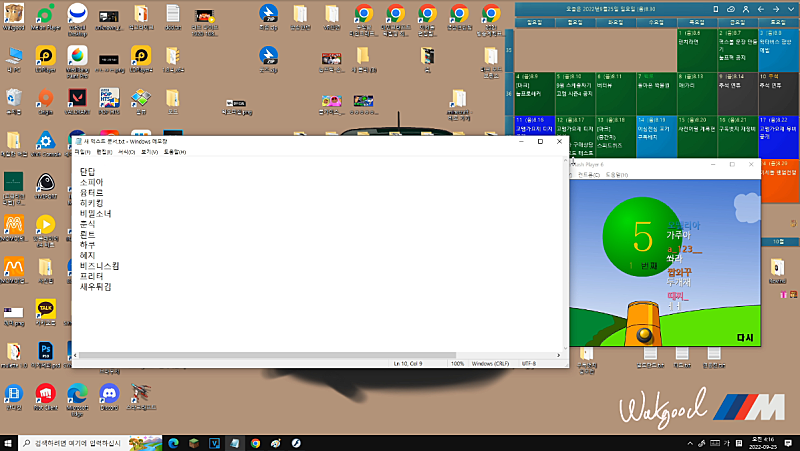The width and height of the screenshot is (800, 451).
Task: Click the light blue calendar cell for day 14
Action: point(657,136)
